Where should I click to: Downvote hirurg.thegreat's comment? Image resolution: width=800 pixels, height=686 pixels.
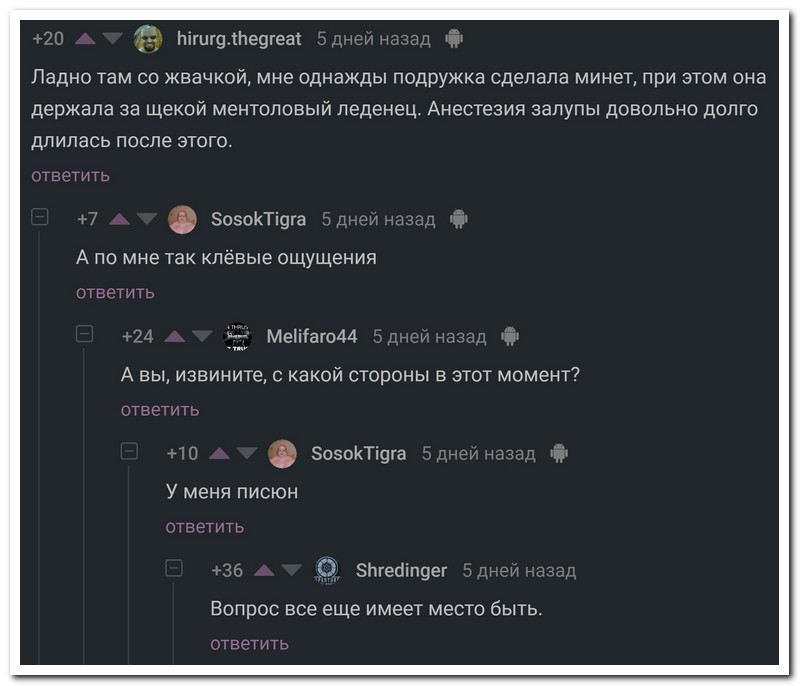click(112, 39)
